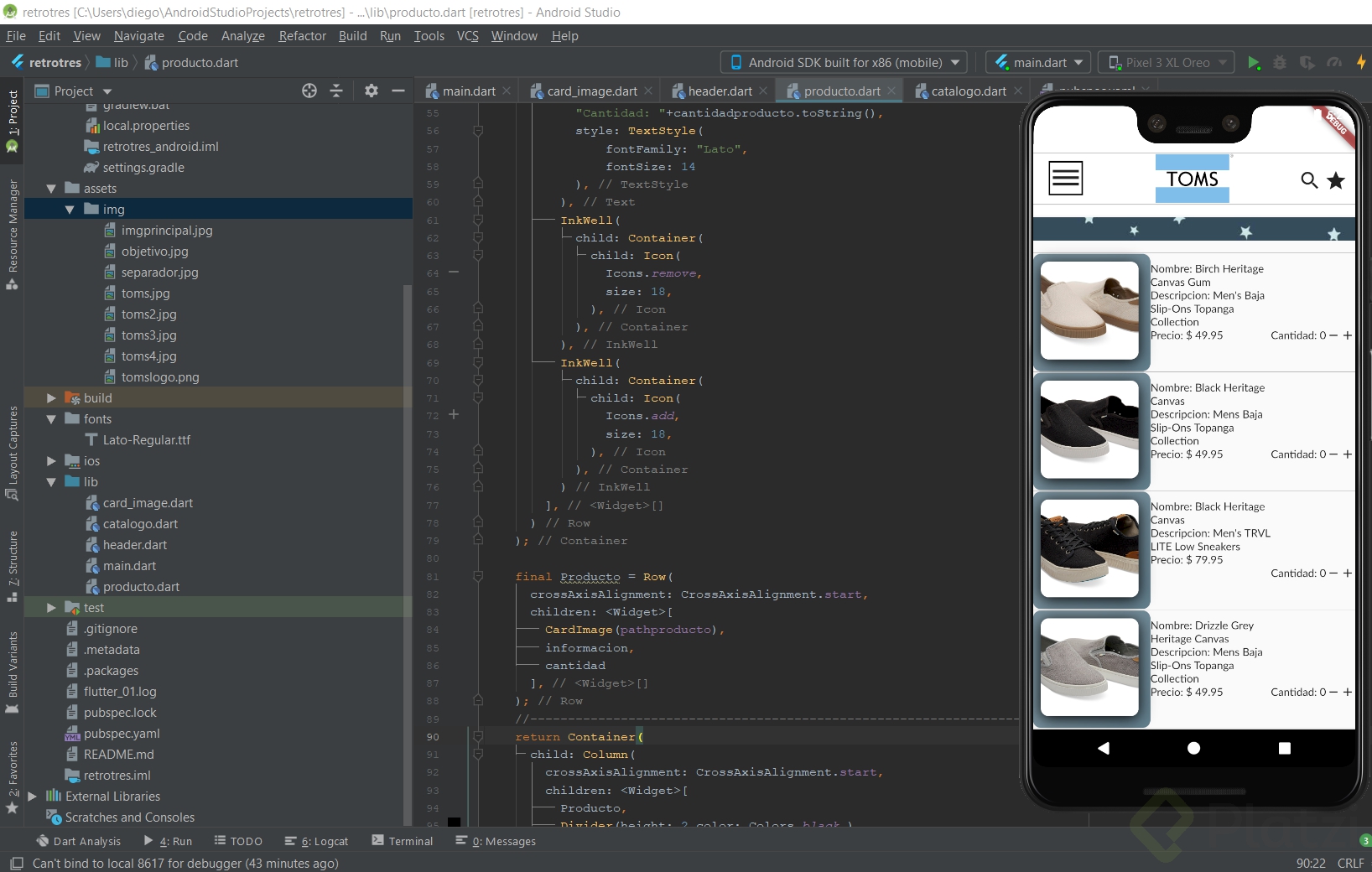Click the Flutter hot reload lightning icon
This screenshot has width=1372, height=872.
[x=1361, y=63]
